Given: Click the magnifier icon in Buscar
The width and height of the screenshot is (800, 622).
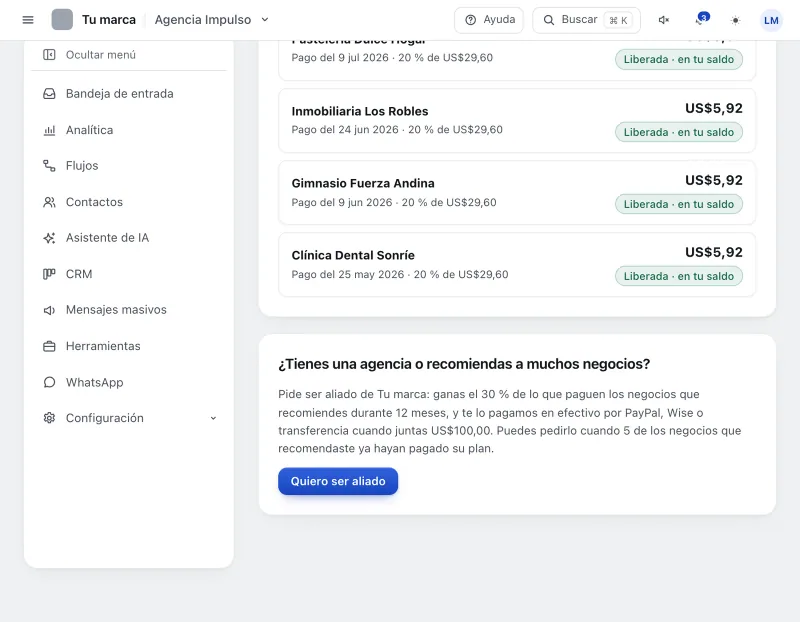Looking at the screenshot, I should click(x=548, y=20).
